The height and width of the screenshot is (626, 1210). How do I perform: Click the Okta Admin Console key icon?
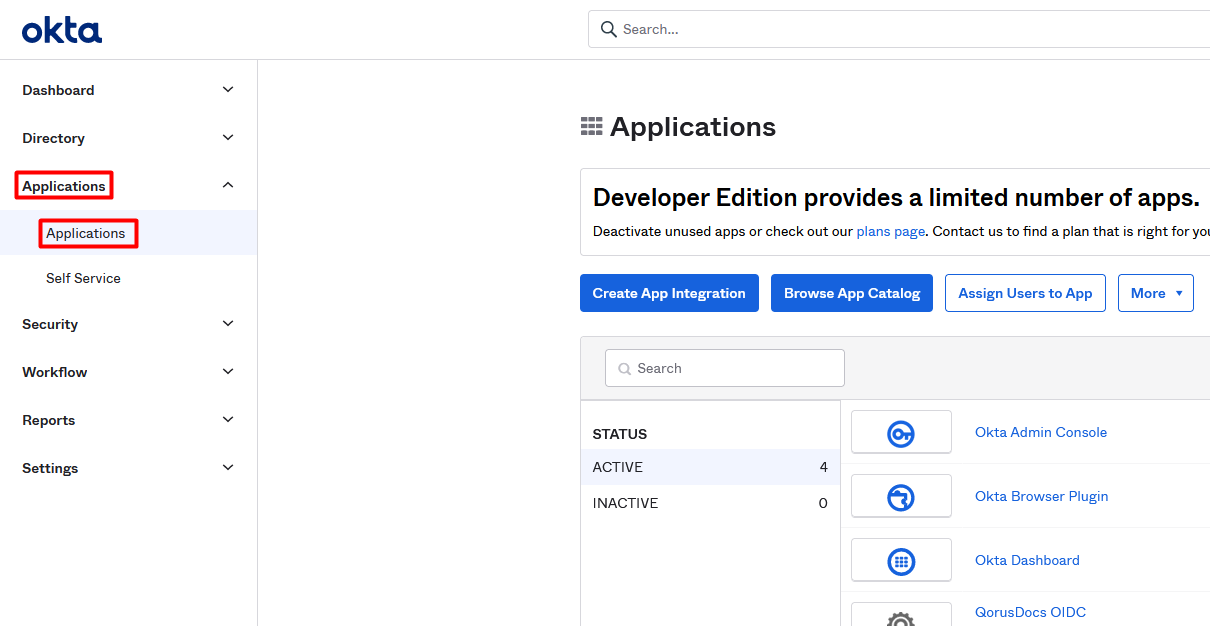tap(901, 433)
